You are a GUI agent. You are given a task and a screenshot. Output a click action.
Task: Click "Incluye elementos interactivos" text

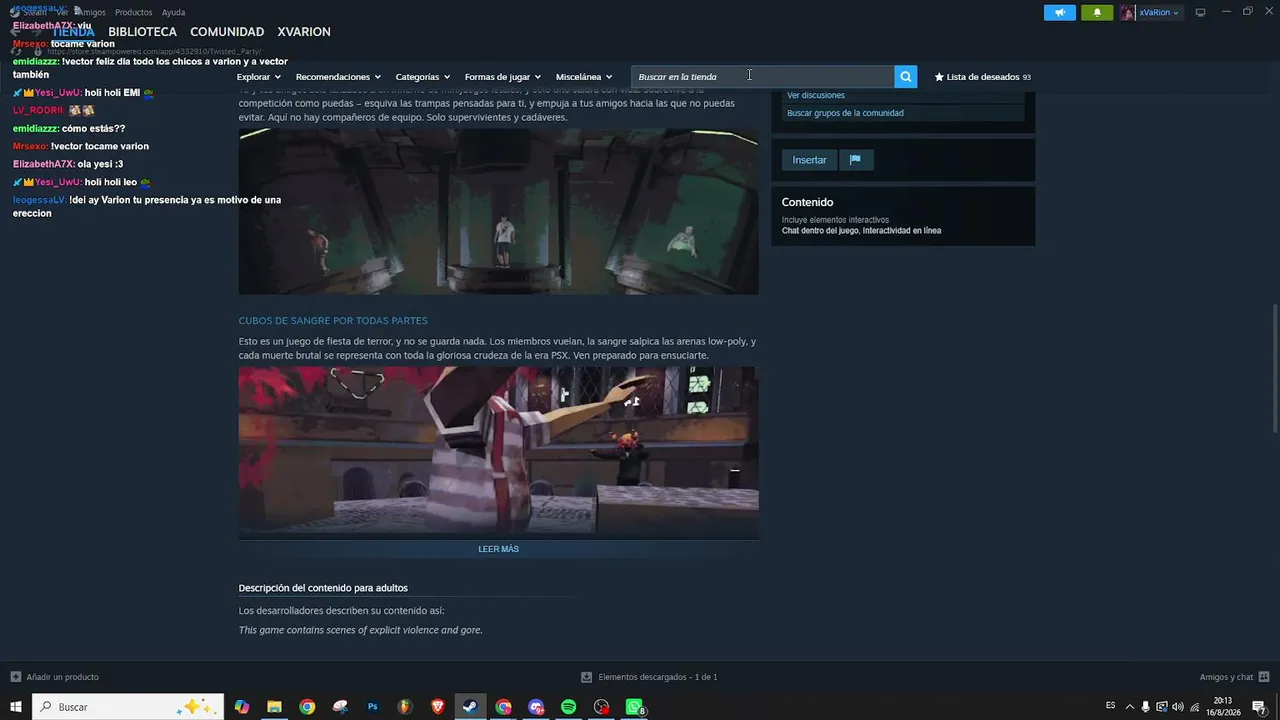835,220
